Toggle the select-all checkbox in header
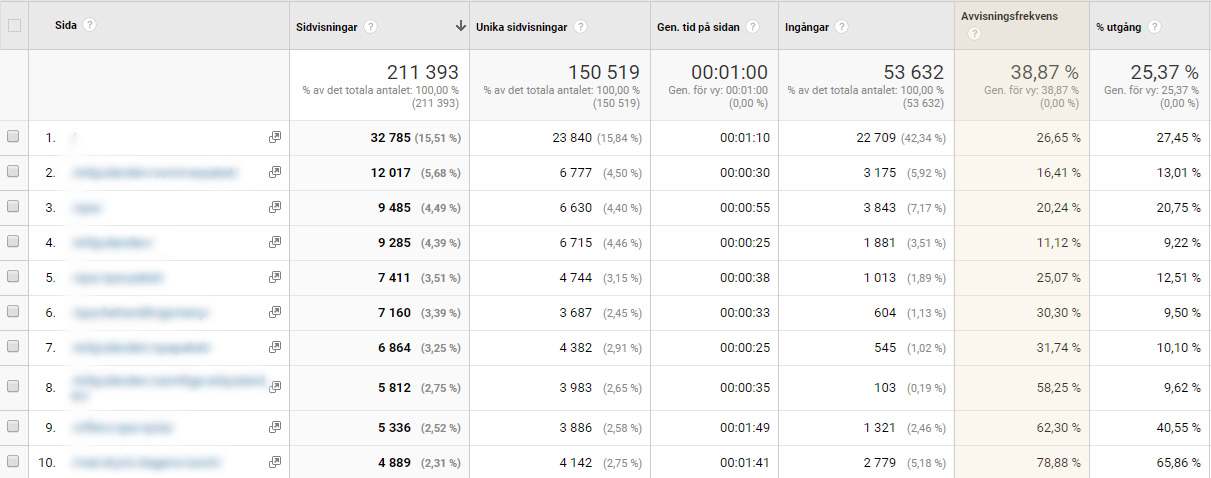Image resolution: width=1211 pixels, height=478 pixels. pos(14,26)
